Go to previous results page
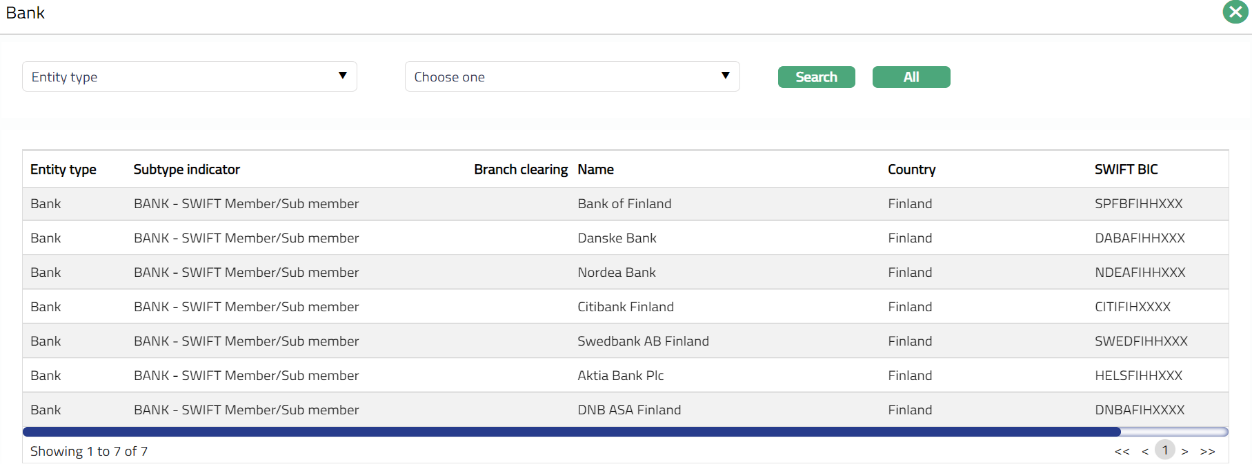Screen dimensions: 1252x464 (1145, 452)
